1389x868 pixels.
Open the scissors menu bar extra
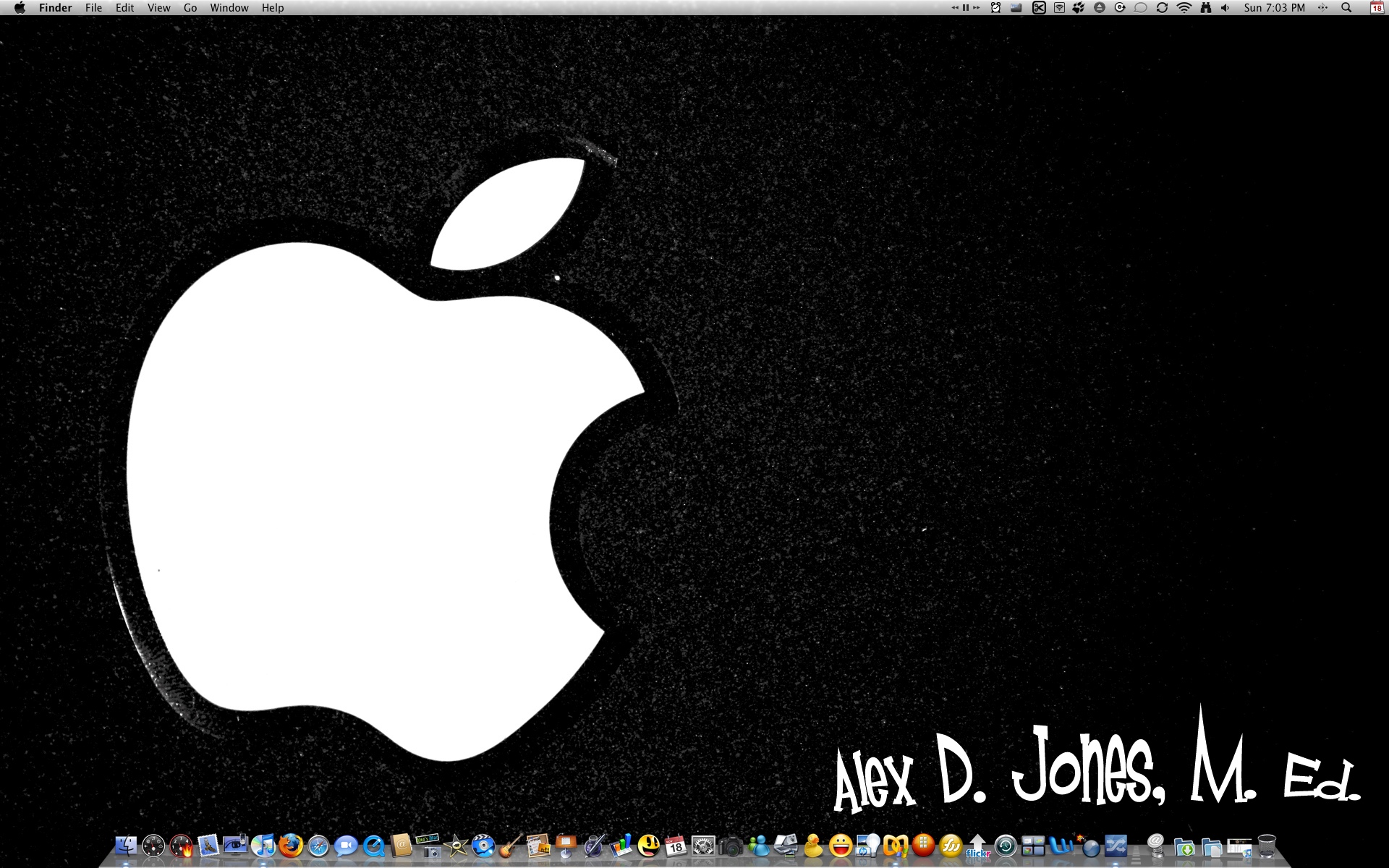coord(1039,8)
